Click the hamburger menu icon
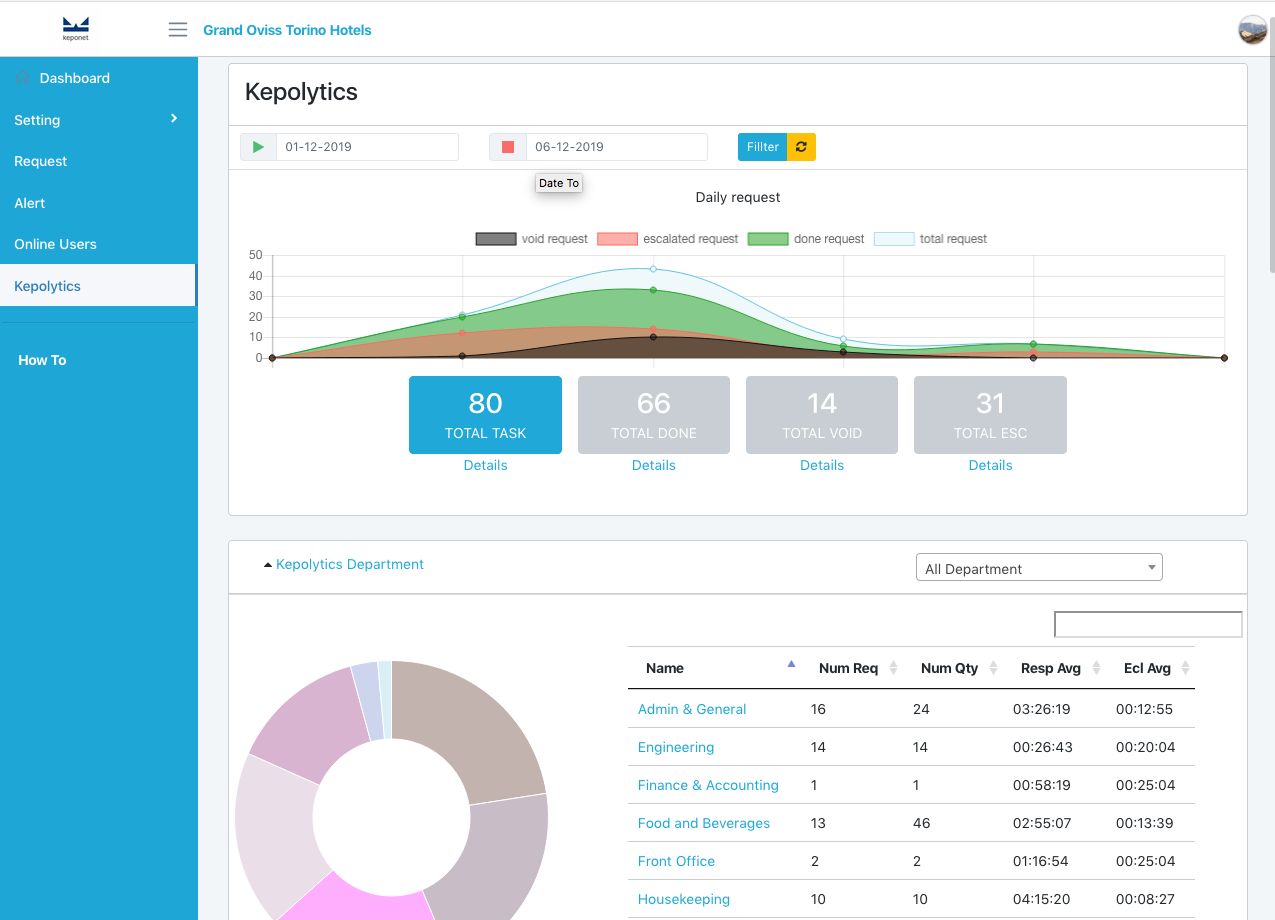The height and width of the screenshot is (920, 1275). (x=178, y=30)
